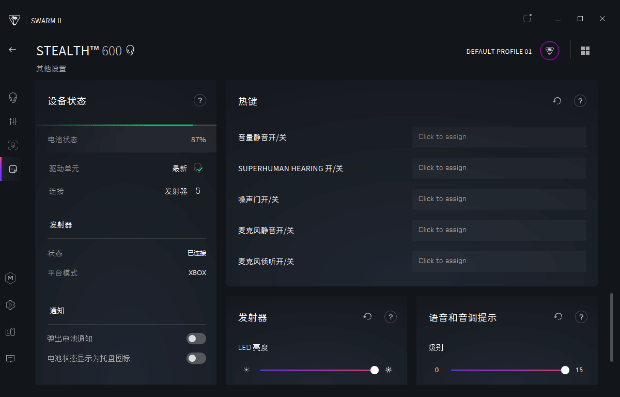Screen dimensions: 620x397
Task: Show help for the 设备状态 panel
Action: 200,101
